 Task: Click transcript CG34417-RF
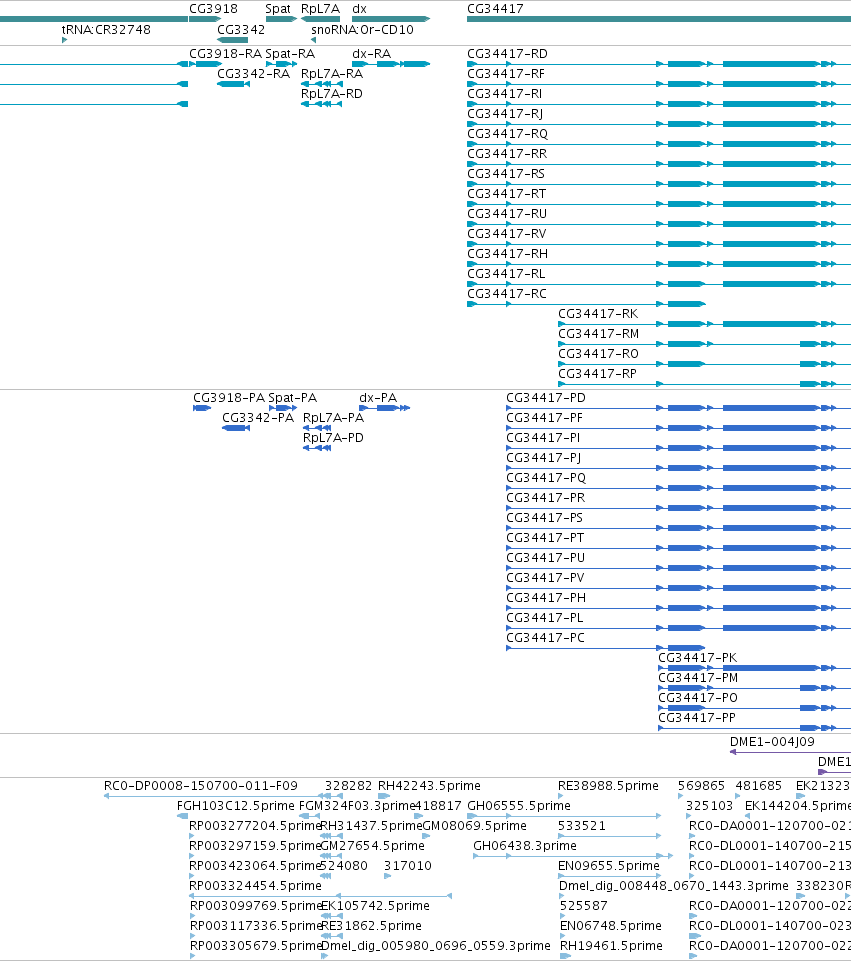click(x=505, y=74)
